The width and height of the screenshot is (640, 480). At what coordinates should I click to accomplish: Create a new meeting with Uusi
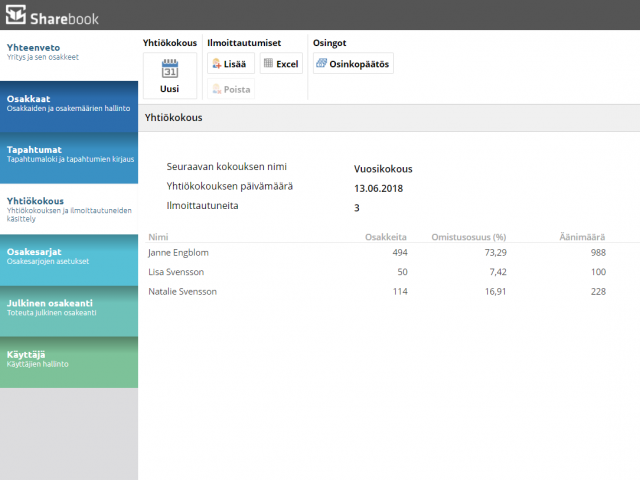coord(170,76)
